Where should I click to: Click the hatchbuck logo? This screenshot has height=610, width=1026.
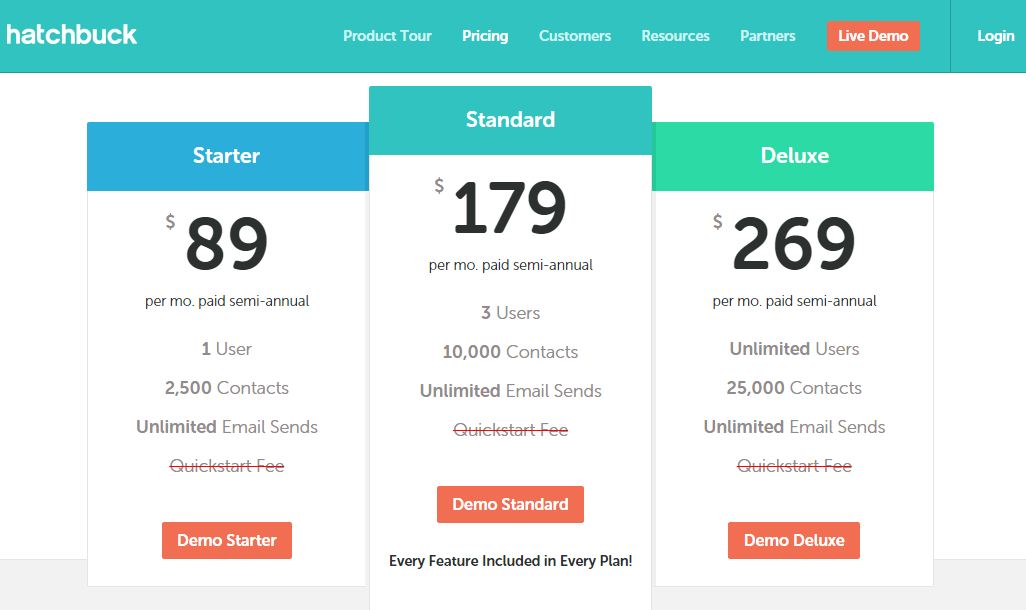71,35
